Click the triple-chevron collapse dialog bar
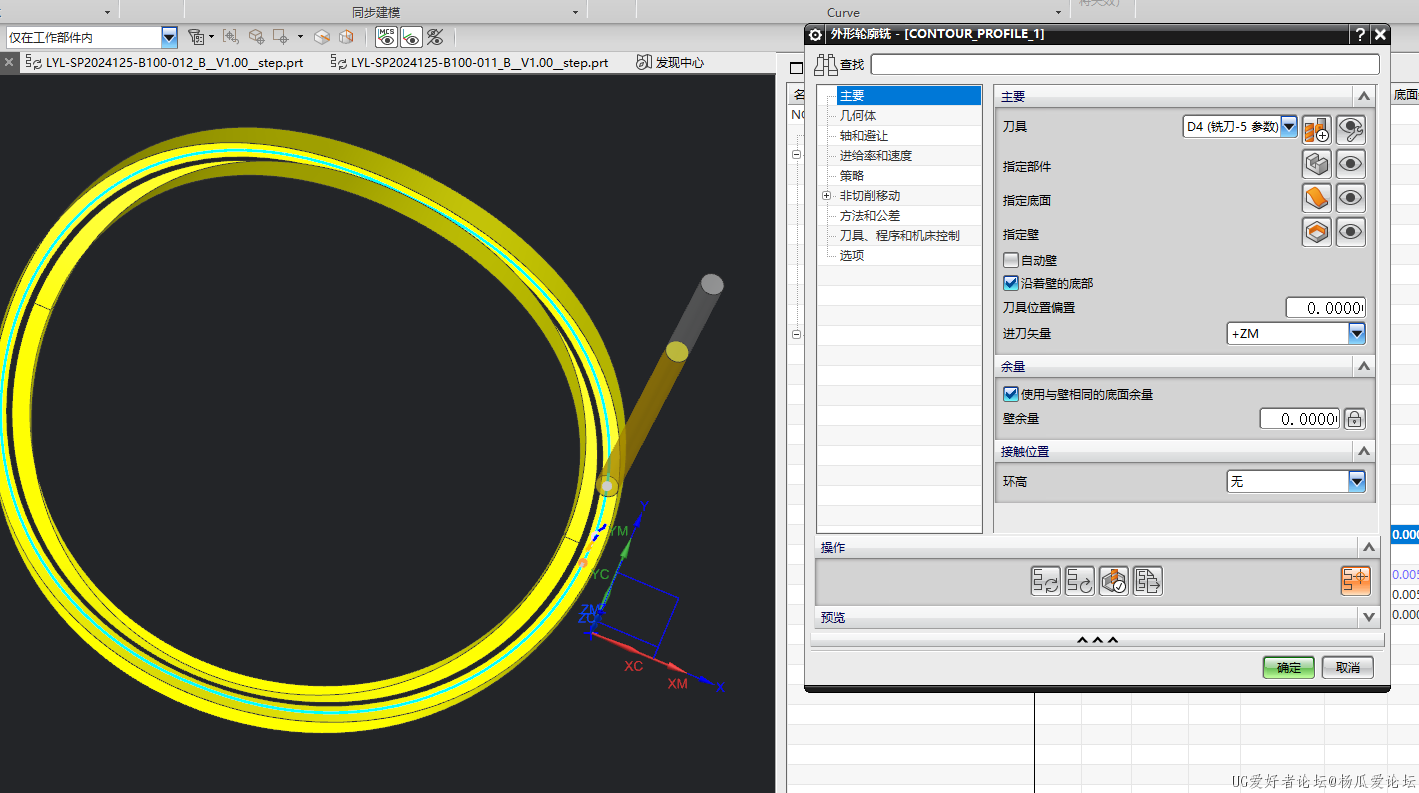 (x=1097, y=640)
